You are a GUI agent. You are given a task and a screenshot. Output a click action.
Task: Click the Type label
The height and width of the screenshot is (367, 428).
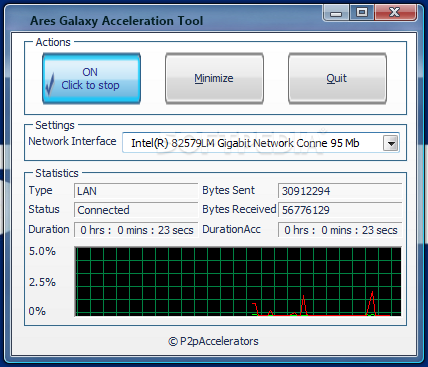point(40,191)
